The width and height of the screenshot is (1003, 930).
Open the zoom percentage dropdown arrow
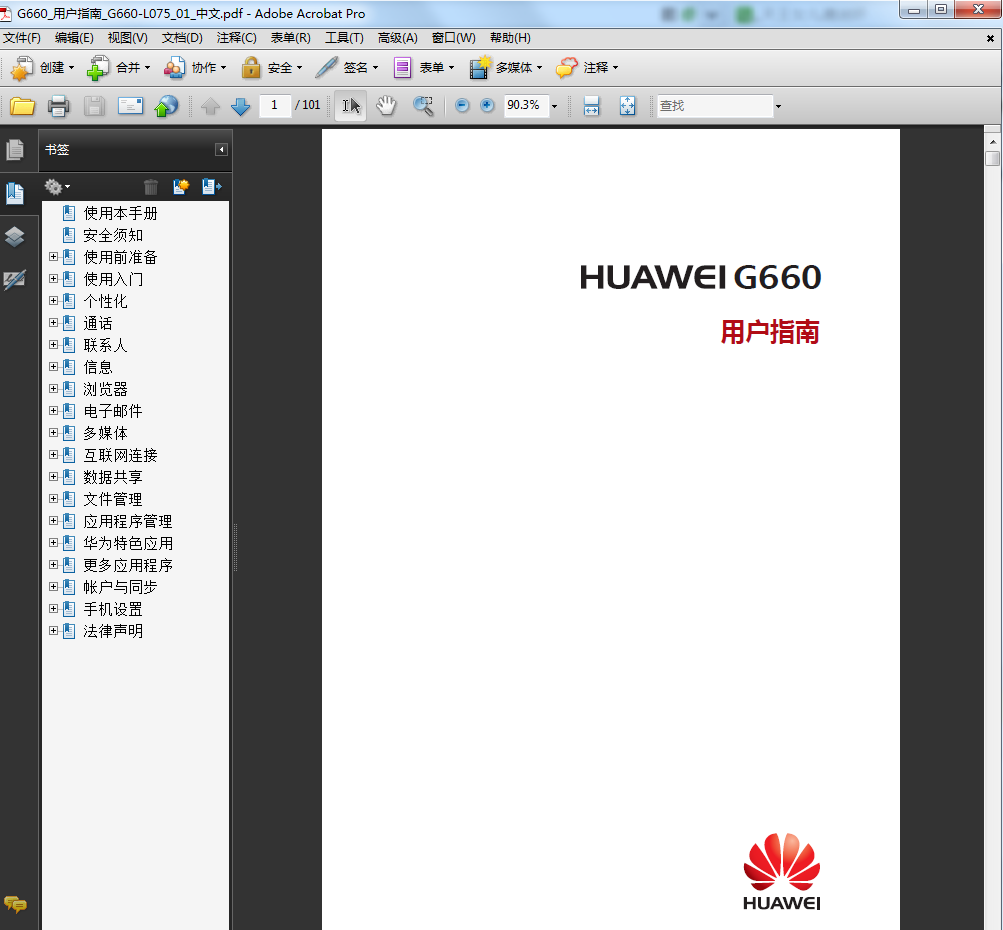pyautogui.click(x=554, y=106)
